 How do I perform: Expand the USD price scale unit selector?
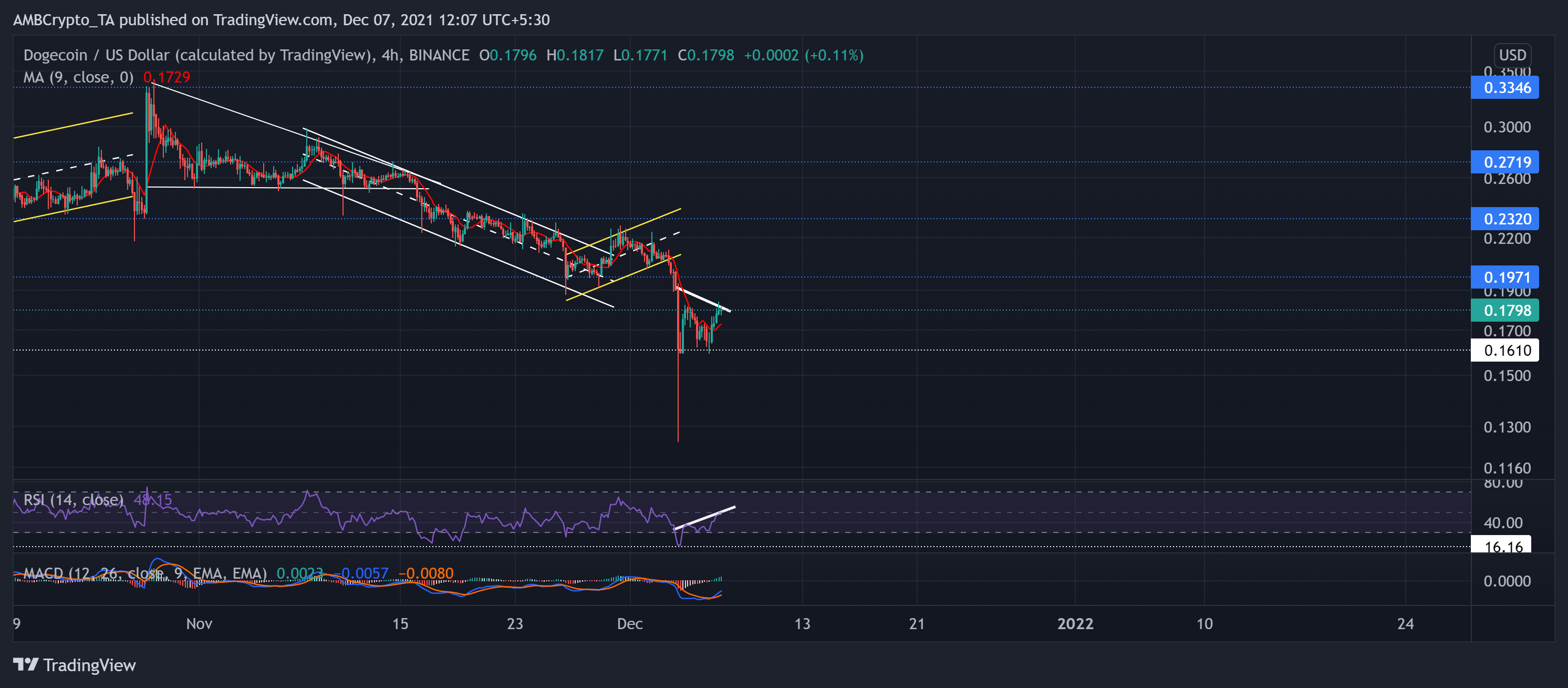[1513, 55]
